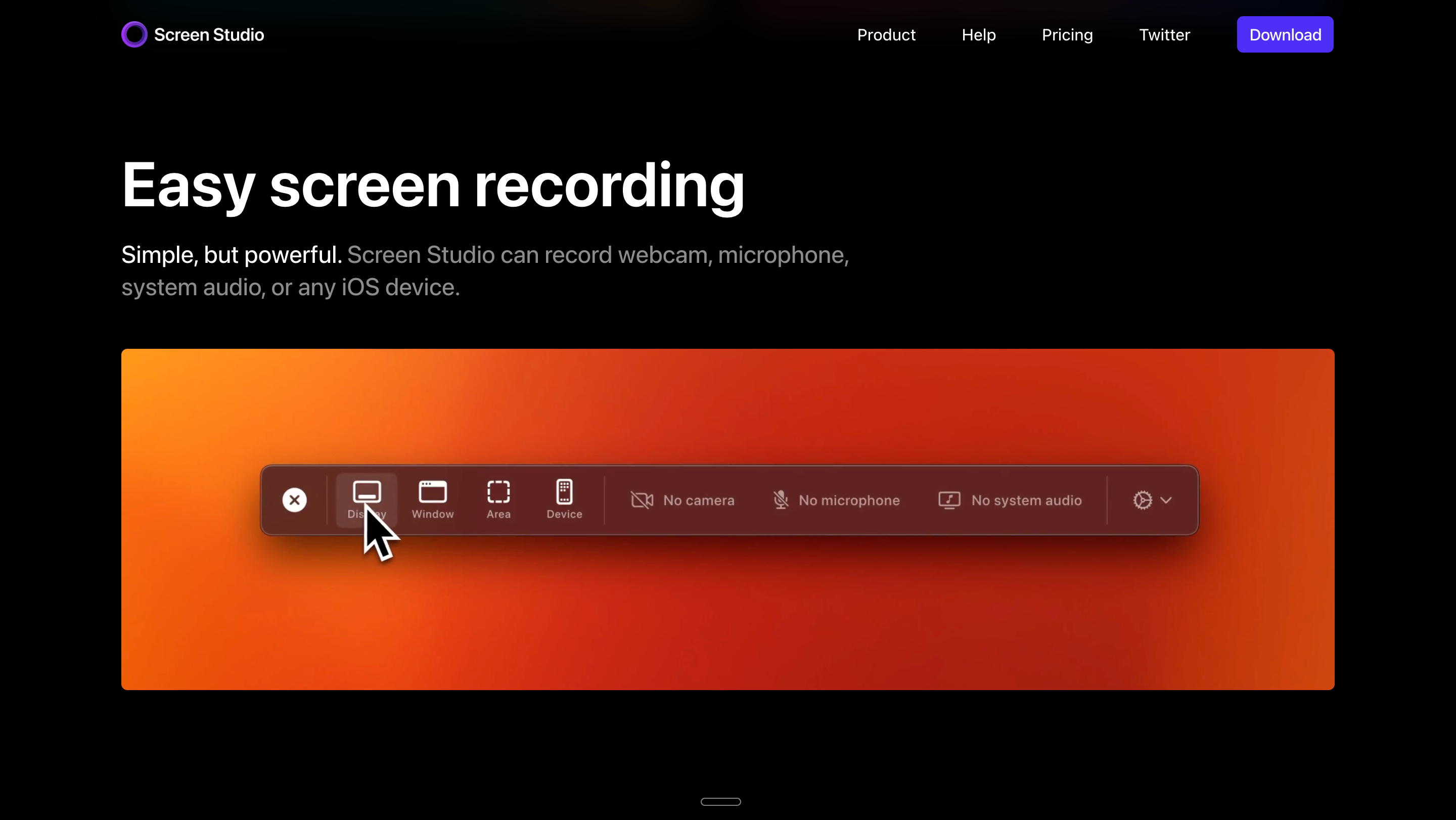Click the Download button

(1285, 35)
